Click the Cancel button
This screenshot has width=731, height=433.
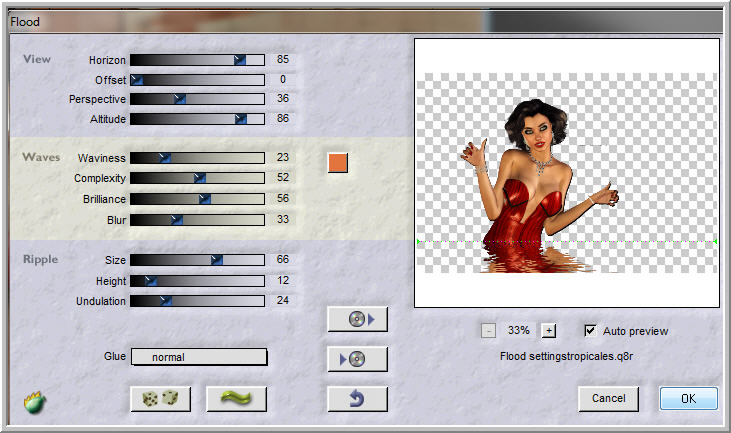click(608, 399)
